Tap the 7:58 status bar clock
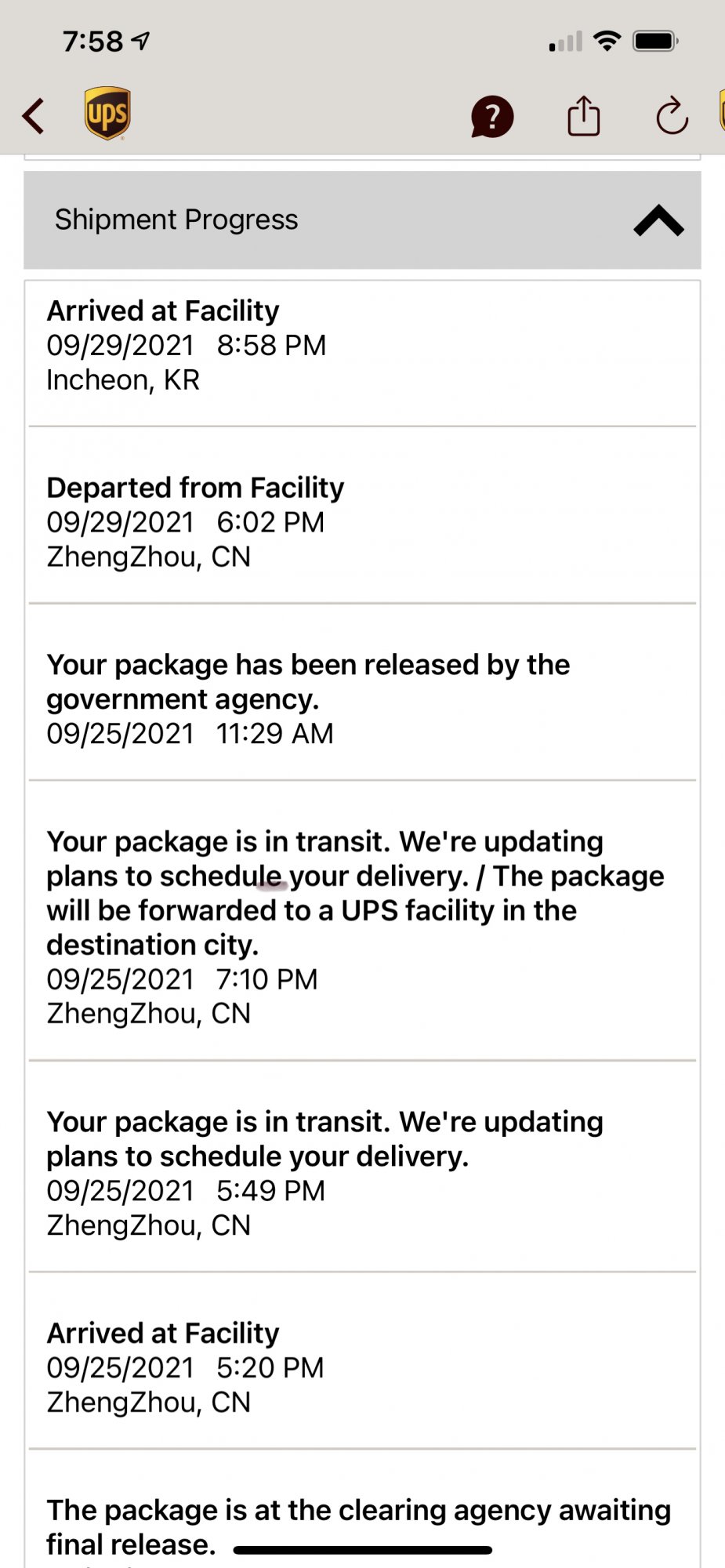This screenshot has height=1568, width=725. pyautogui.click(x=92, y=41)
